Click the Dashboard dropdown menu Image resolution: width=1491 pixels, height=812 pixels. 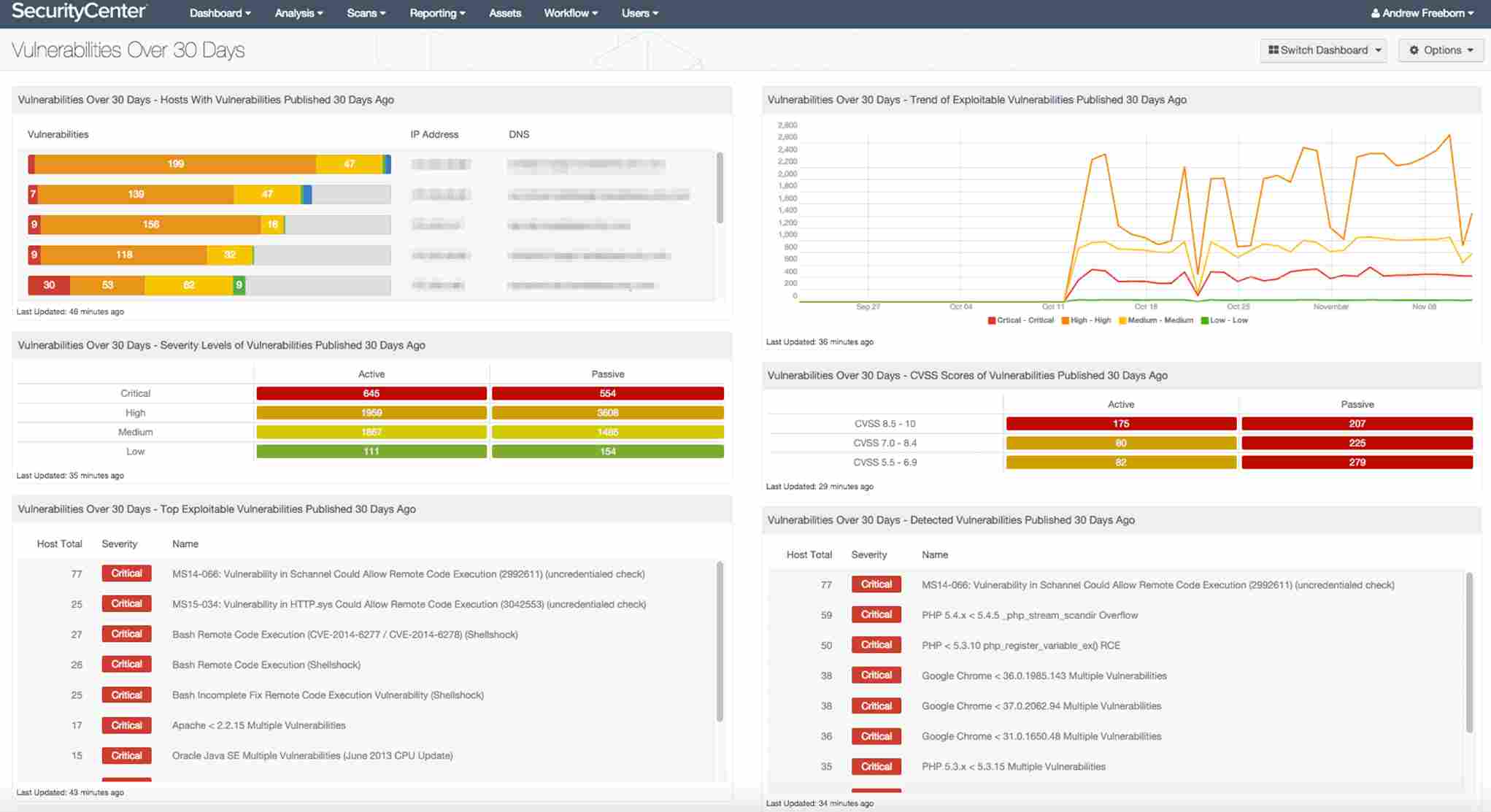click(218, 13)
